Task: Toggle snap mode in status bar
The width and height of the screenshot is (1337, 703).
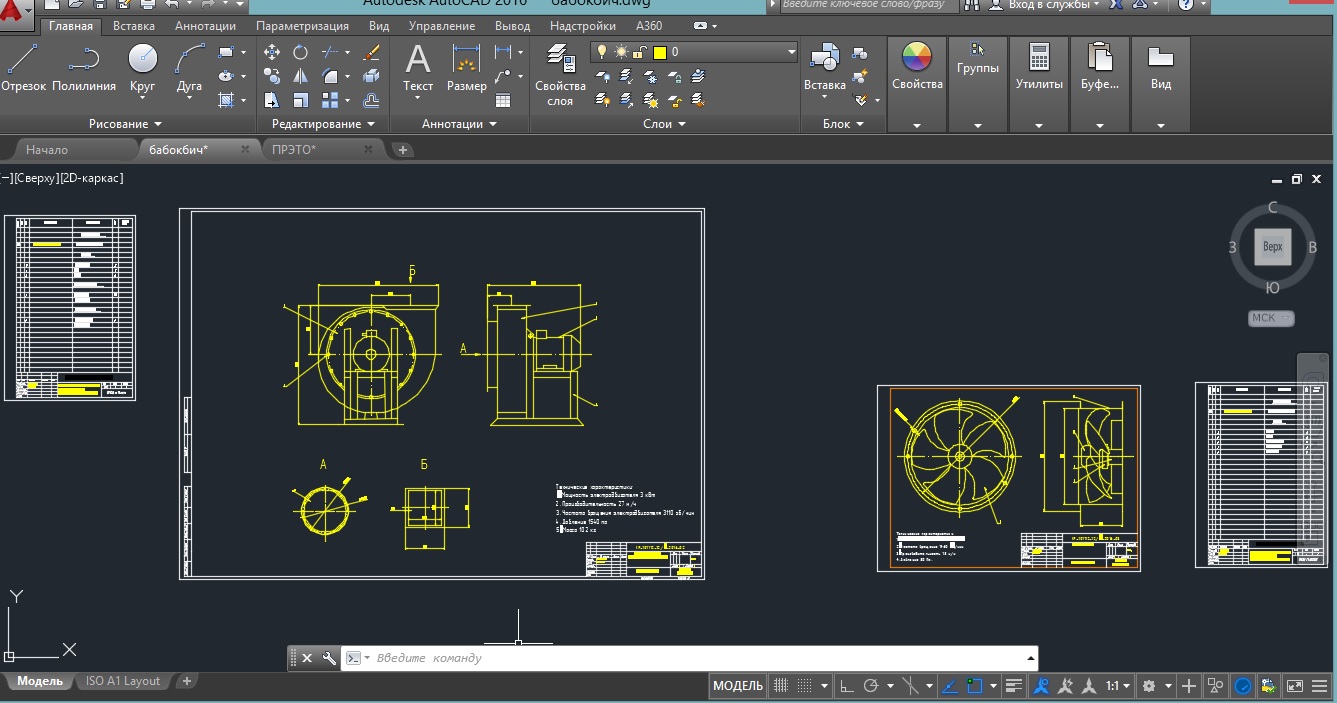Action: (804, 686)
